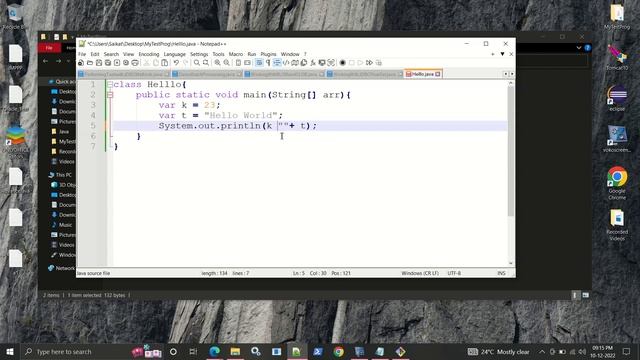Click the Zoom Out toolbar icon
Screen dimensions: 640x360
[227, 63]
